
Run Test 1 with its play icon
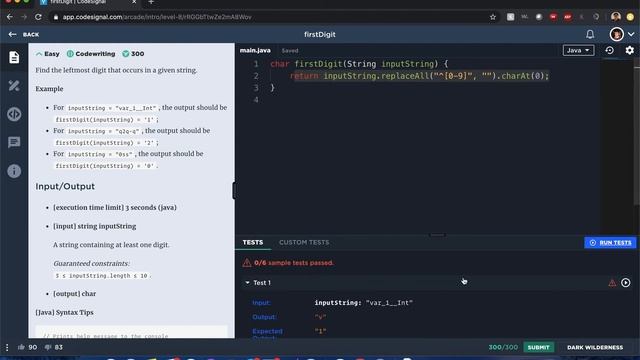625,282
